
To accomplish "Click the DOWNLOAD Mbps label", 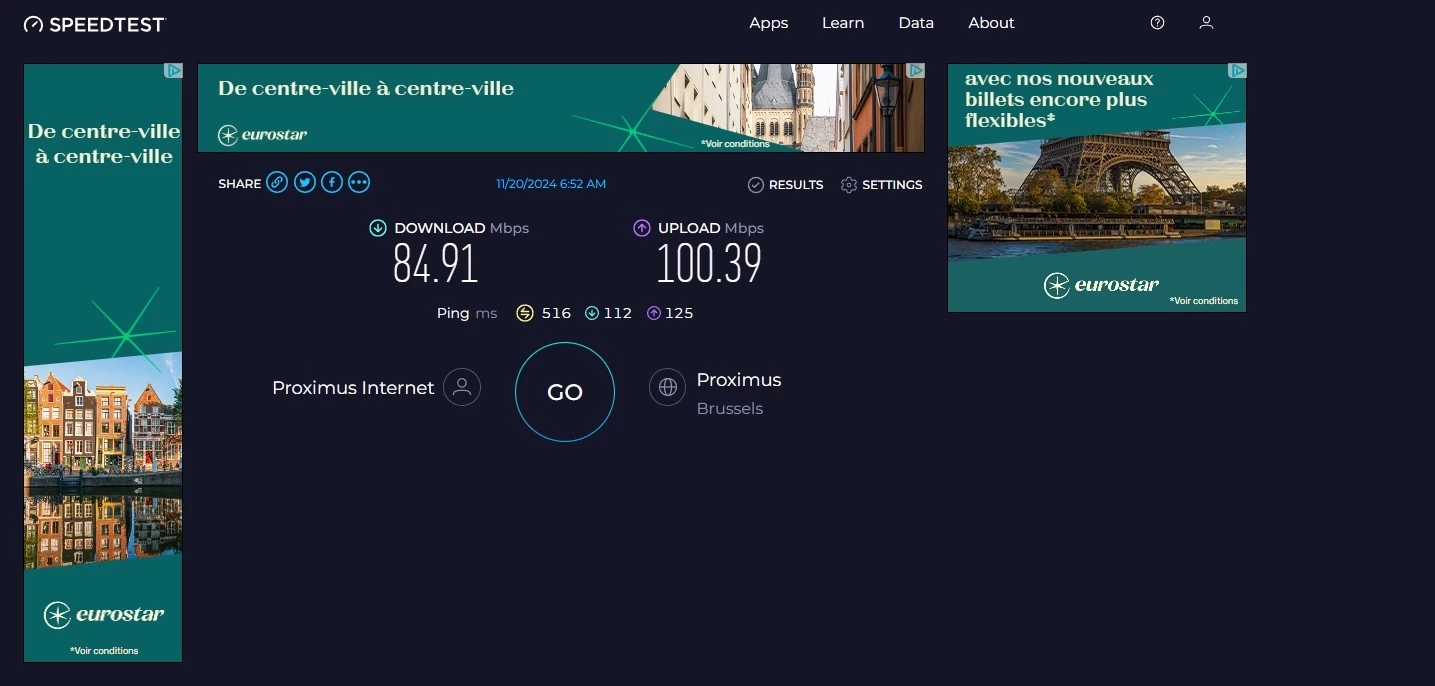I will pyautogui.click(x=462, y=228).
